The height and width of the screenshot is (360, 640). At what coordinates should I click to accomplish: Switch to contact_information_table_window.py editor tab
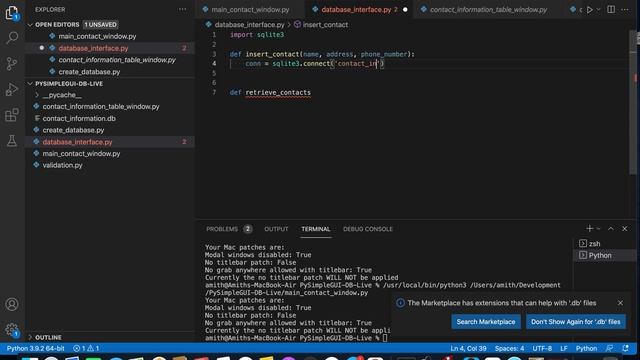coord(488,9)
